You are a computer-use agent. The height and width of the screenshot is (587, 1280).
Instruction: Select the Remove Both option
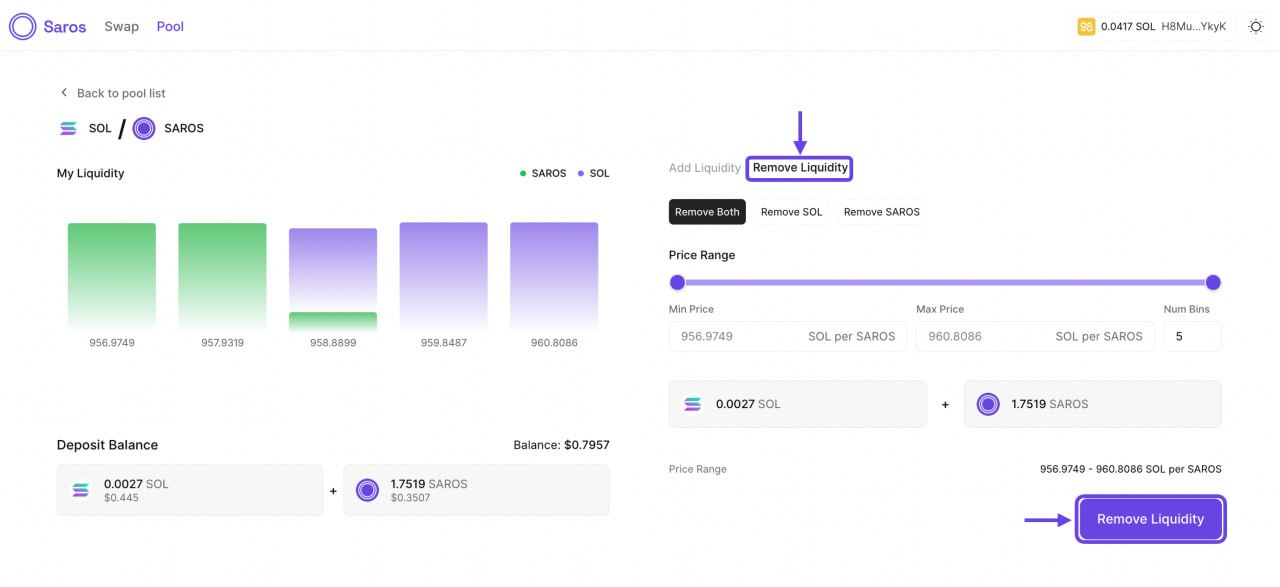707,212
